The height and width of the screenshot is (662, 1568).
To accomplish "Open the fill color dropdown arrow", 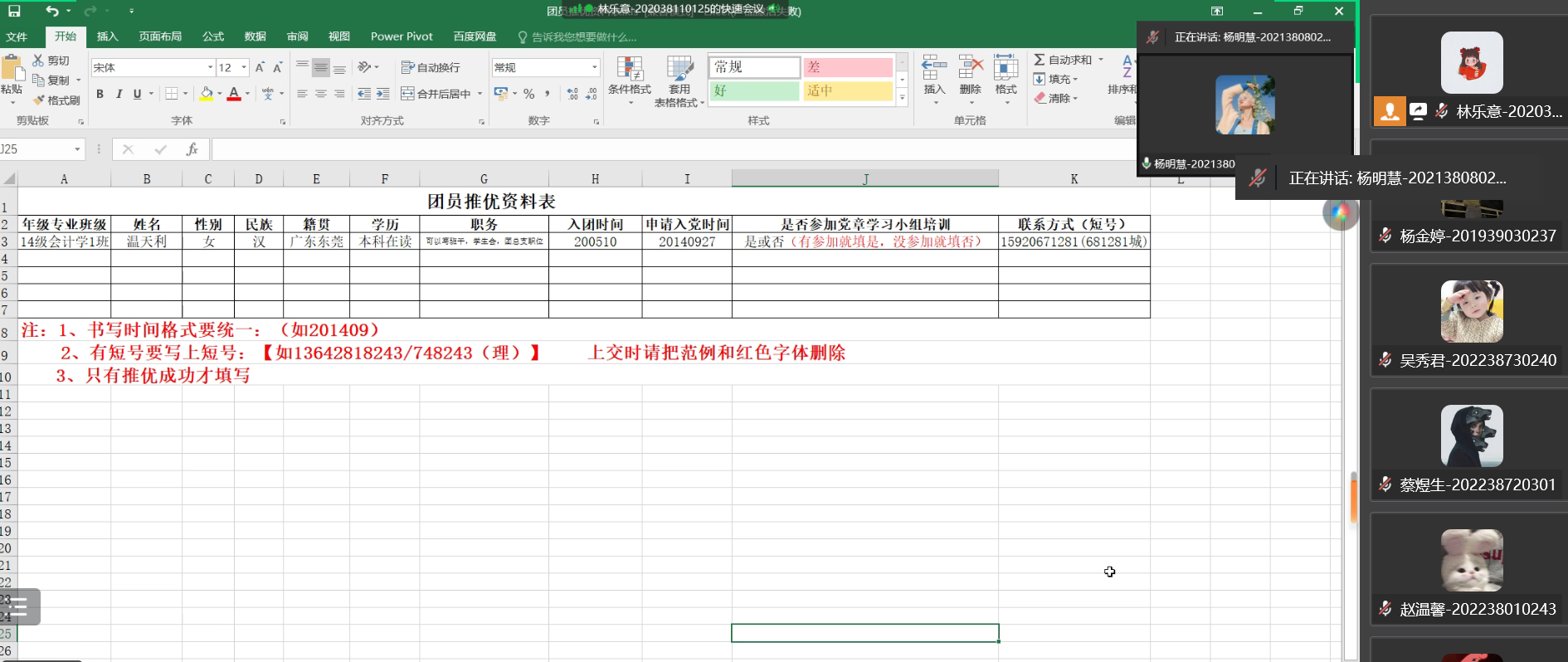I will click(x=220, y=94).
